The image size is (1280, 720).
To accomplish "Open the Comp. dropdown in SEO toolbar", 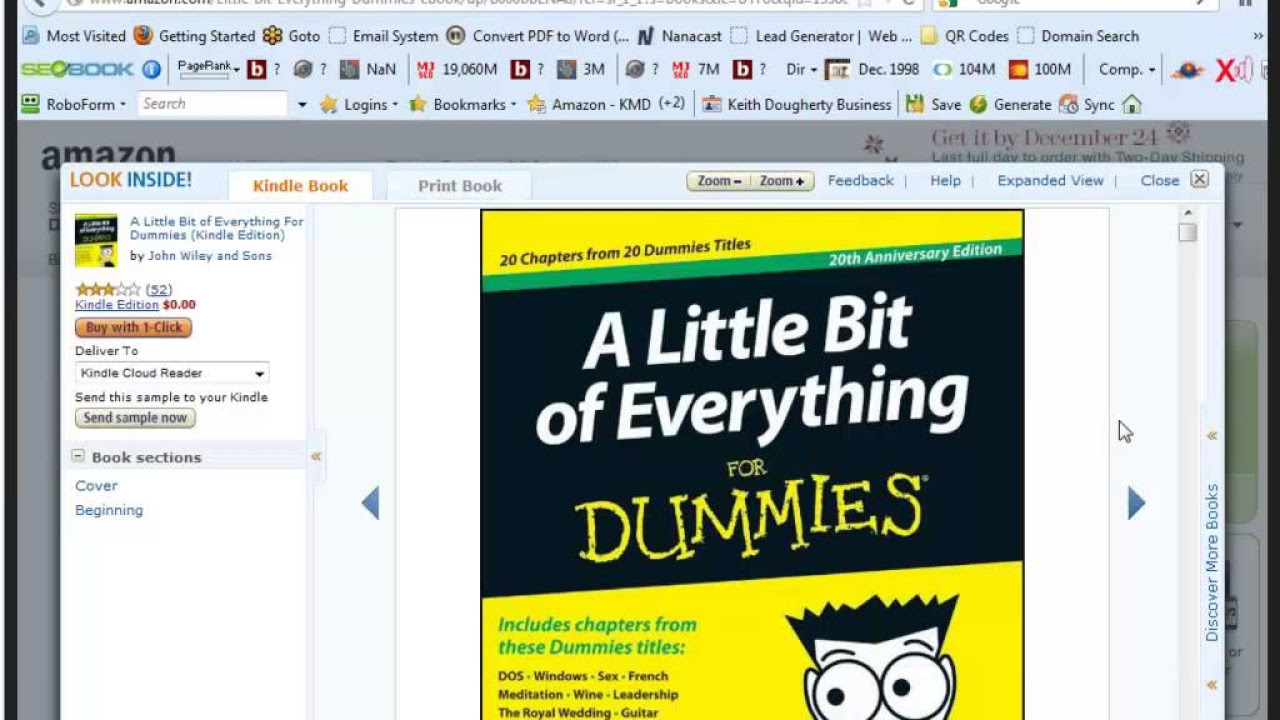I will pyautogui.click(x=1127, y=69).
